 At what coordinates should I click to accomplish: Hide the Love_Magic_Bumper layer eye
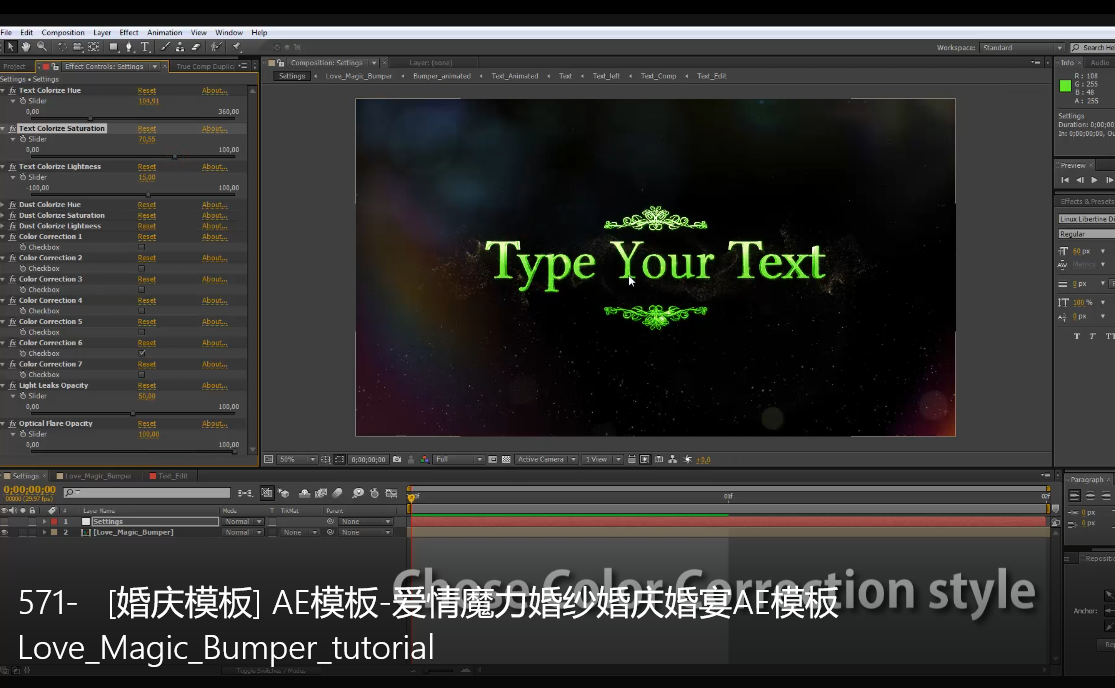5,532
